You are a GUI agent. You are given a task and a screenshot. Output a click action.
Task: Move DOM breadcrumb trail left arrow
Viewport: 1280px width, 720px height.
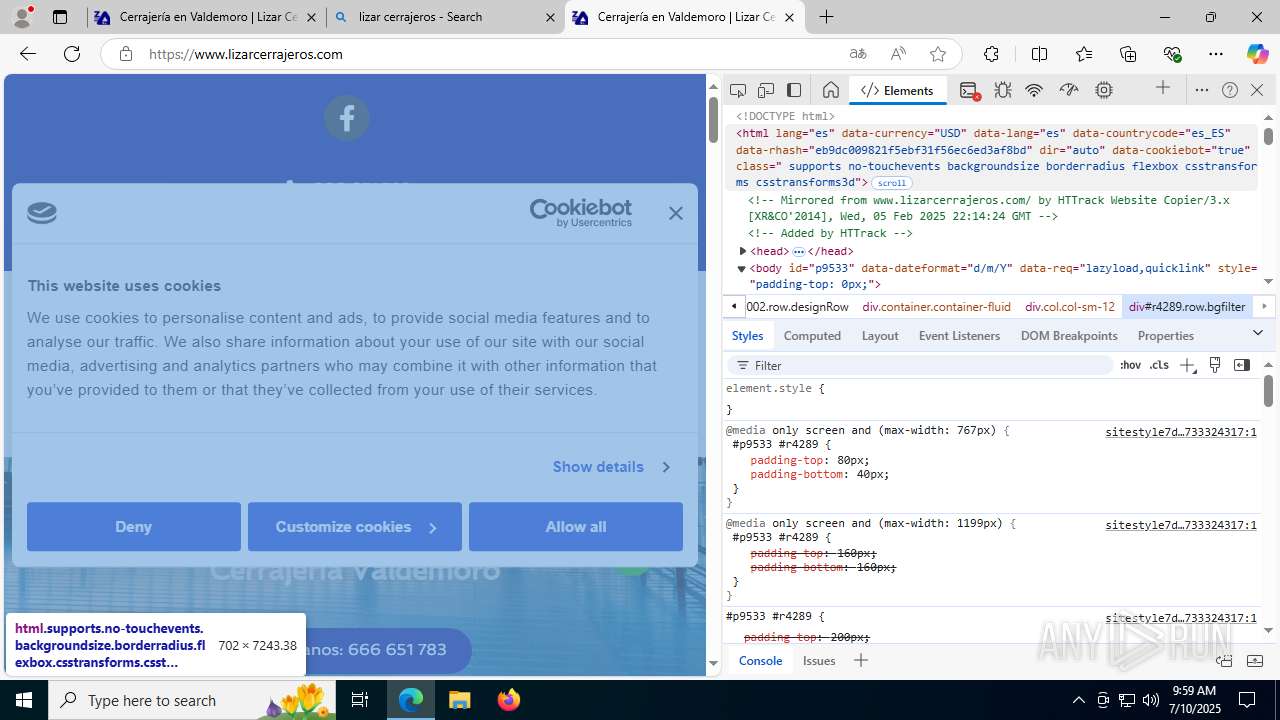(734, 306)
